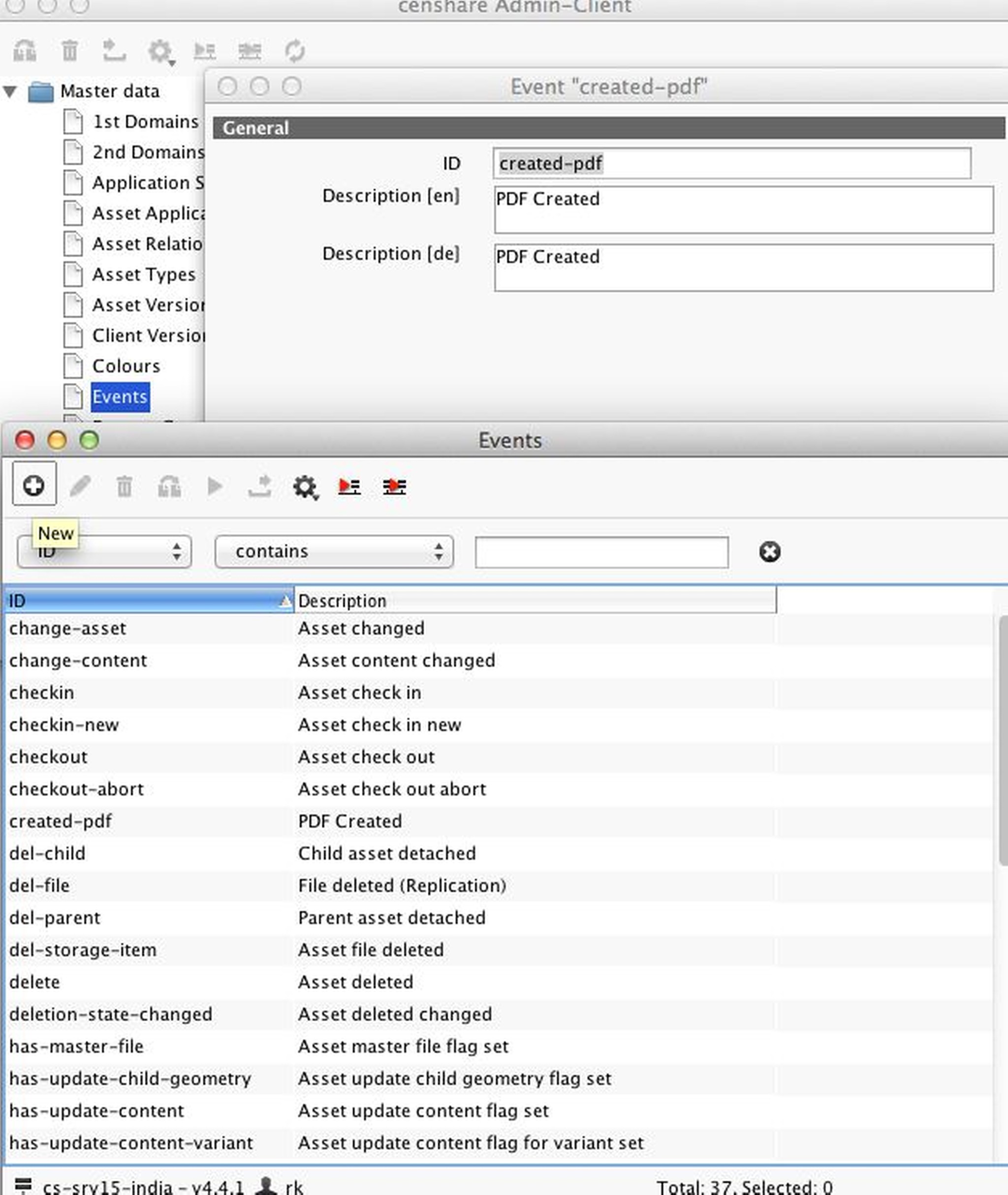This screenshot has height=1195, width=1008.
Task: Open the 'contains' filter operator dropdown
Action: click(x=334, y=552)
